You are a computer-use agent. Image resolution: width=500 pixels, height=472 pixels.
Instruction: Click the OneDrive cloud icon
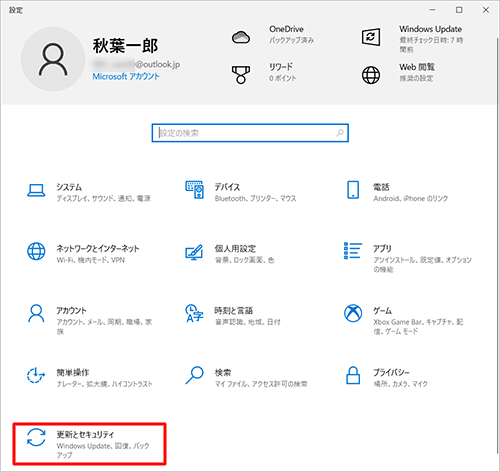click(241, 37)
